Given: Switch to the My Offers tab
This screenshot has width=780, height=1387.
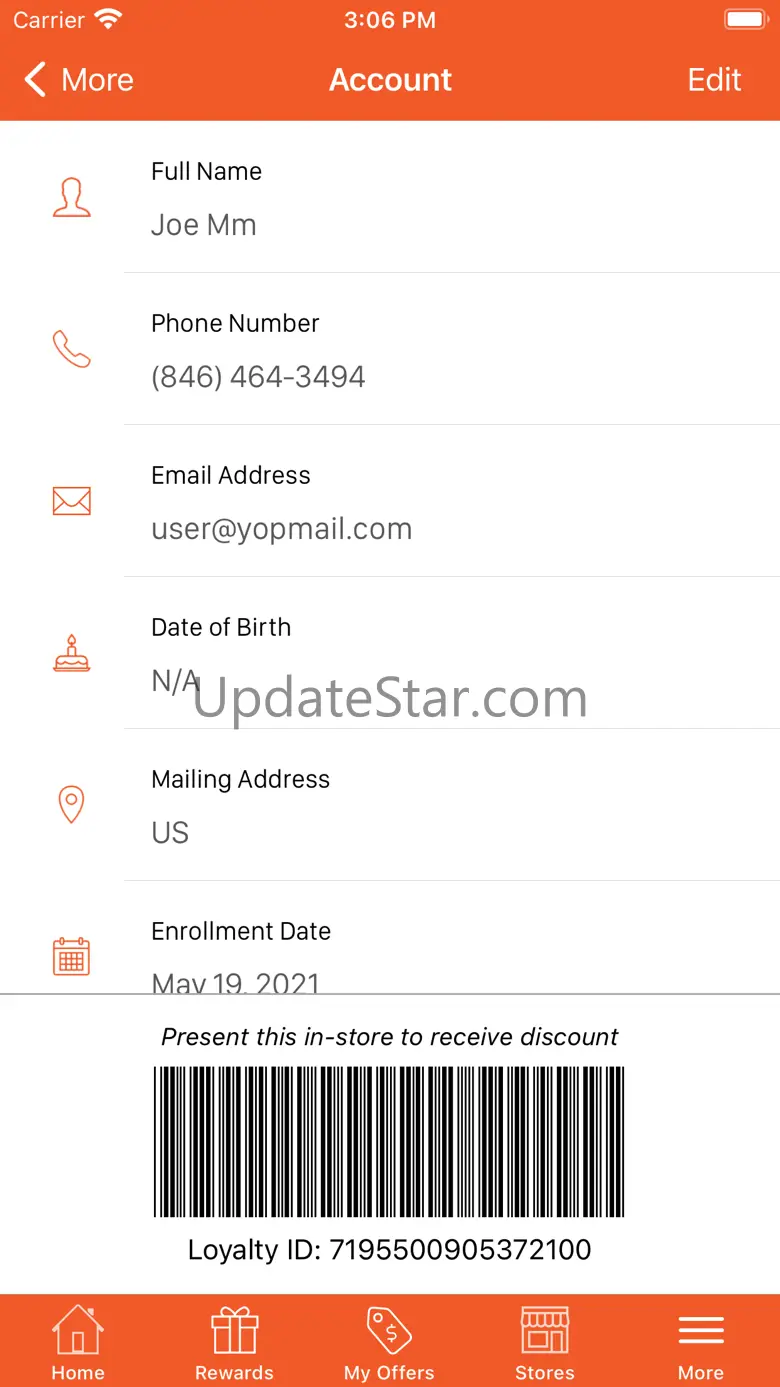Looking at the screenshot, I should (389, 1343).
